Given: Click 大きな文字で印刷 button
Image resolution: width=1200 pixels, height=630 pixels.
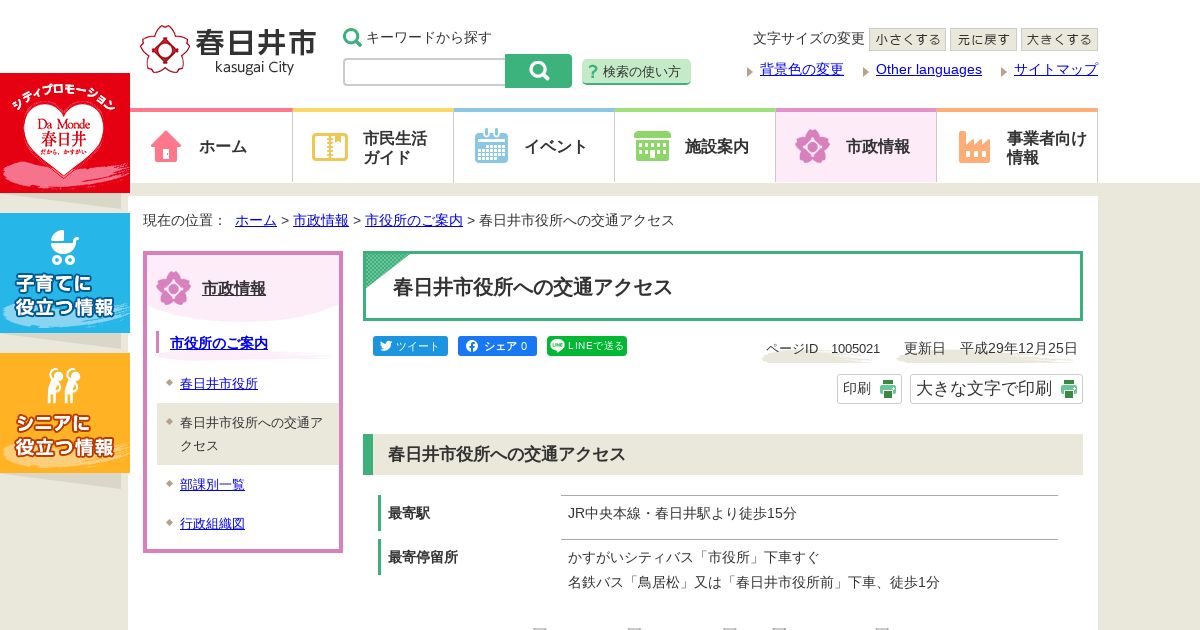Looking at the screenshot, I should 996,389.
